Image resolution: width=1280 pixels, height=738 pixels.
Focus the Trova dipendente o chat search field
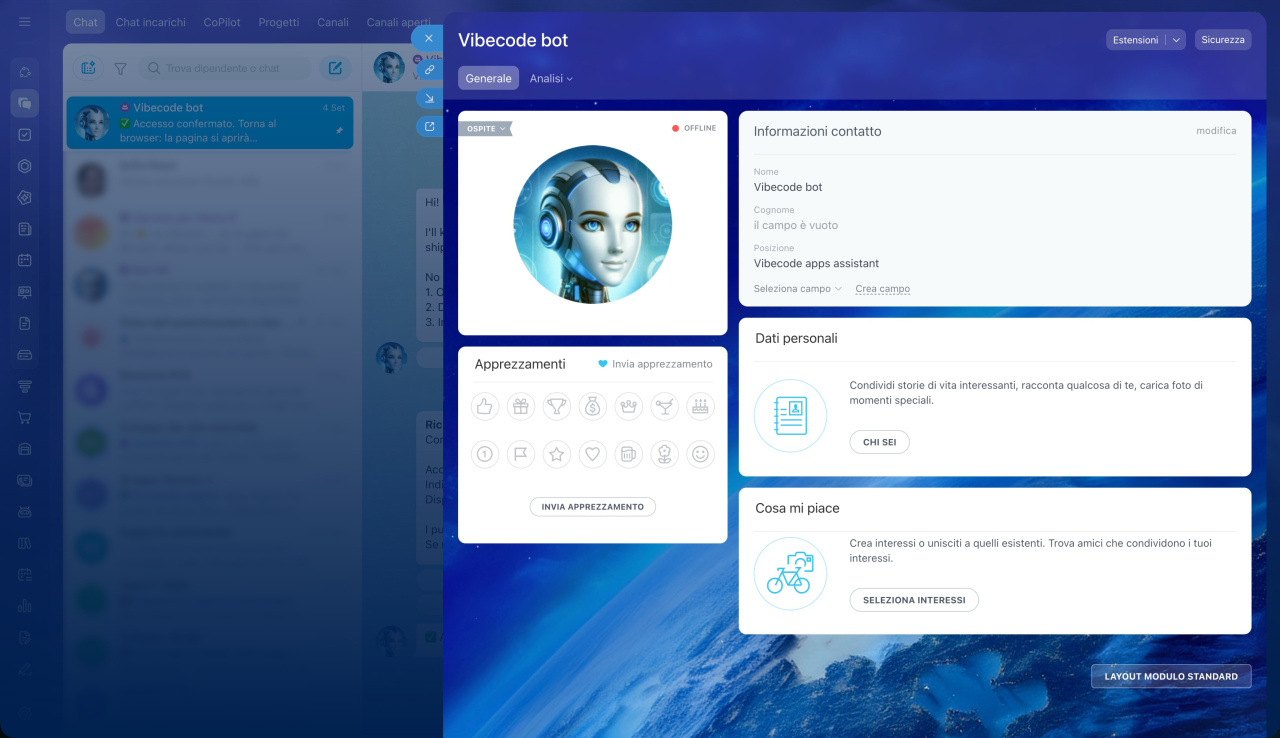tap(227, 68)
